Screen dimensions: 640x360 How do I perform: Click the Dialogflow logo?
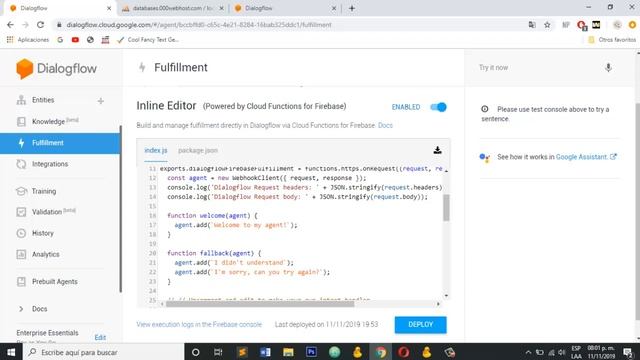click(56, 69)
